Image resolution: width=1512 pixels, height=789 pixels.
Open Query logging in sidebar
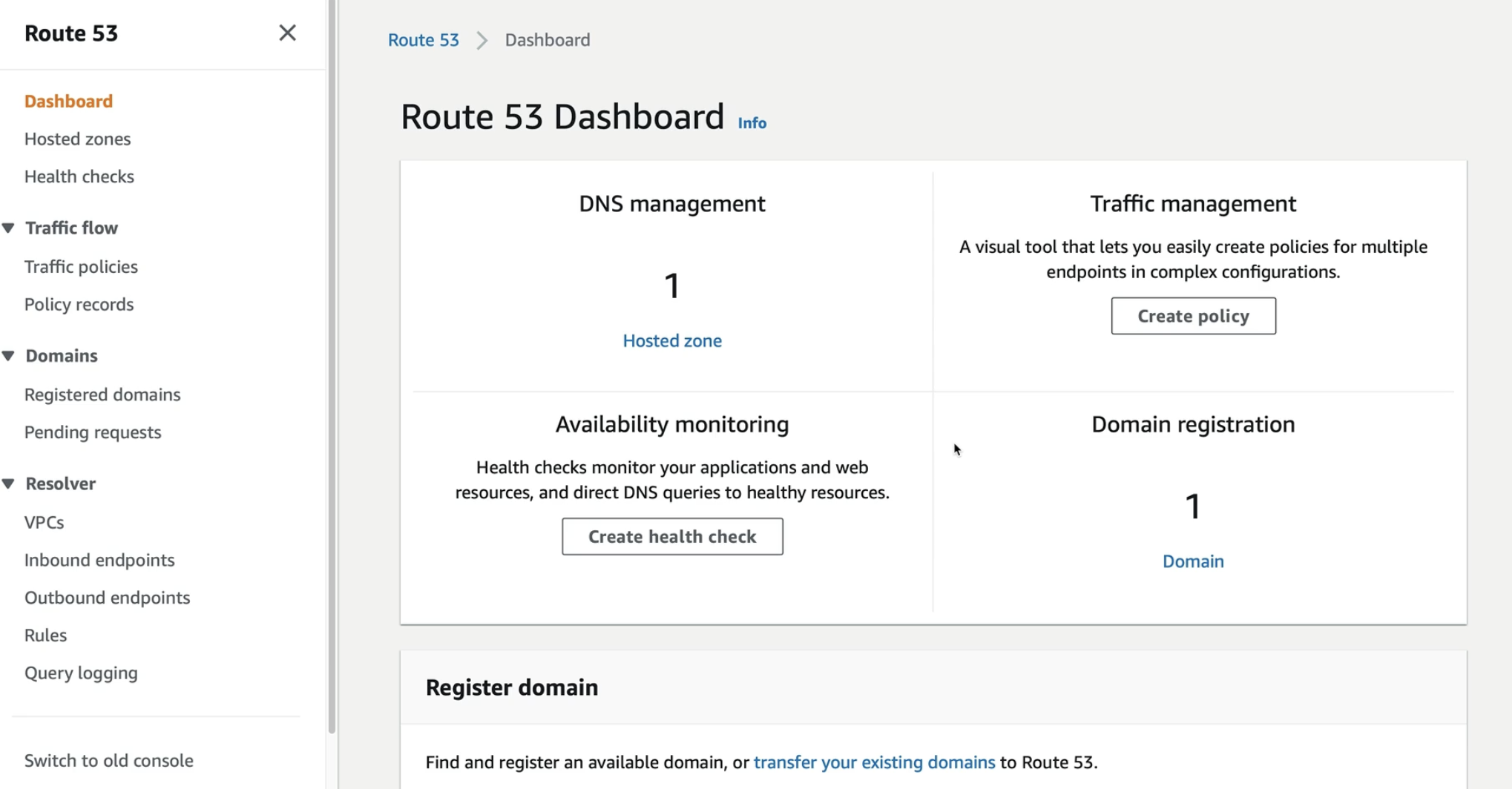(x=81, y=673)
